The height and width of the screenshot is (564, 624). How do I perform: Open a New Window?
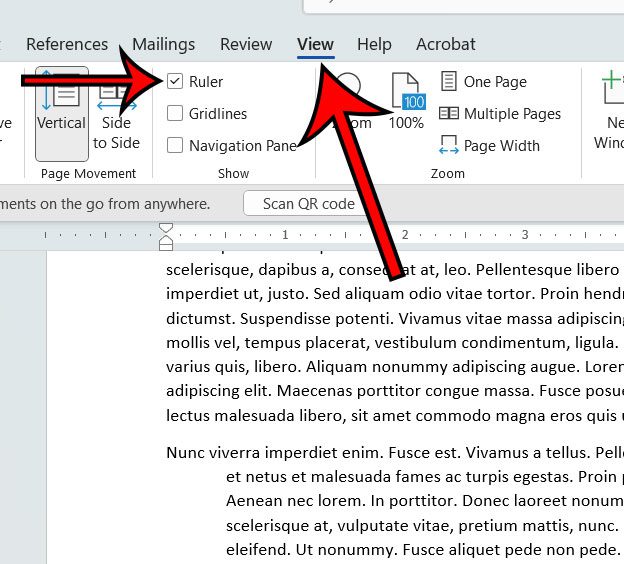click(x=608, y=110)
